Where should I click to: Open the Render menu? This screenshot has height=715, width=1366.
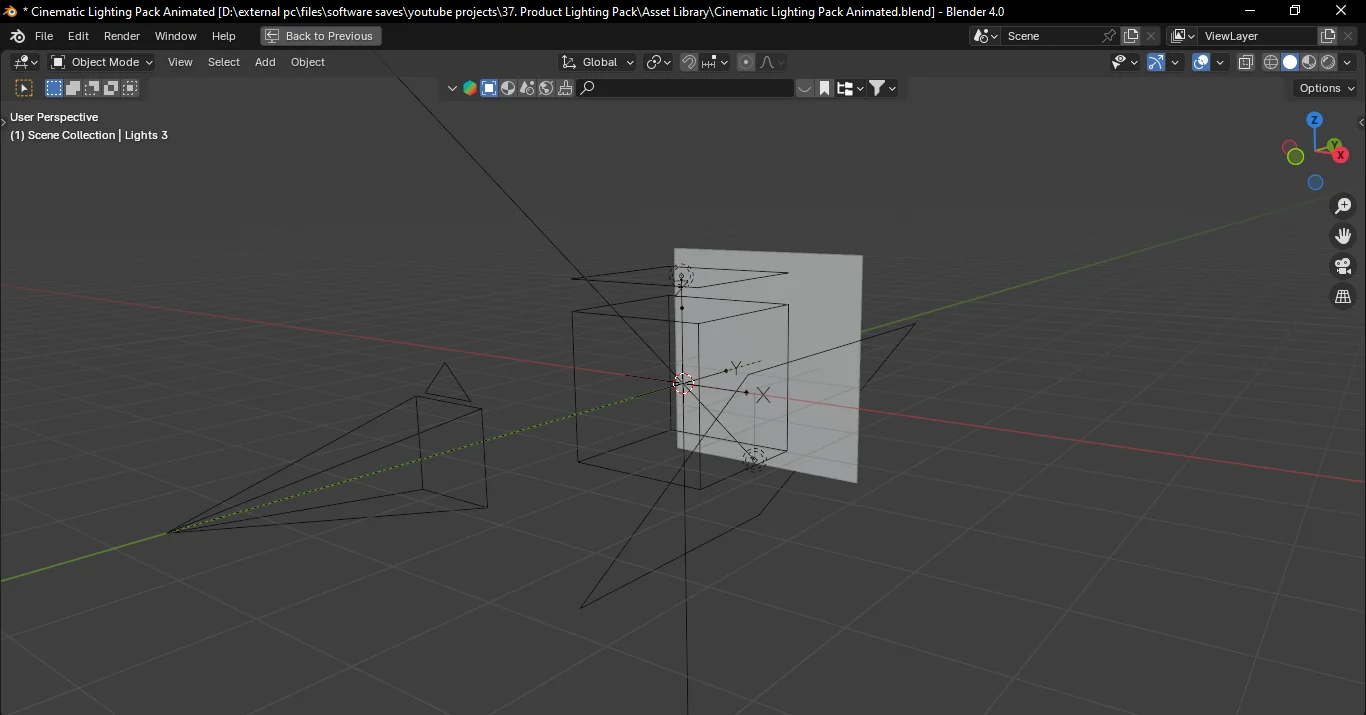[x=122, y=36]
